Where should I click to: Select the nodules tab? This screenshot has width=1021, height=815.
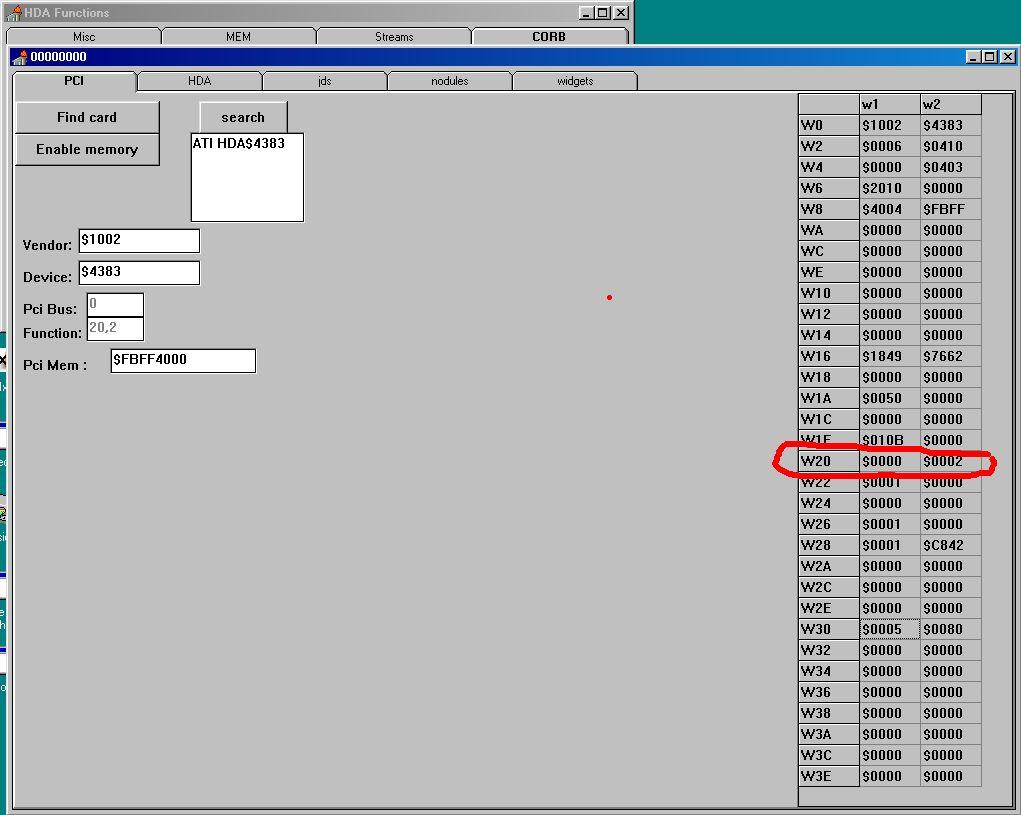click(x=449, y=81)
